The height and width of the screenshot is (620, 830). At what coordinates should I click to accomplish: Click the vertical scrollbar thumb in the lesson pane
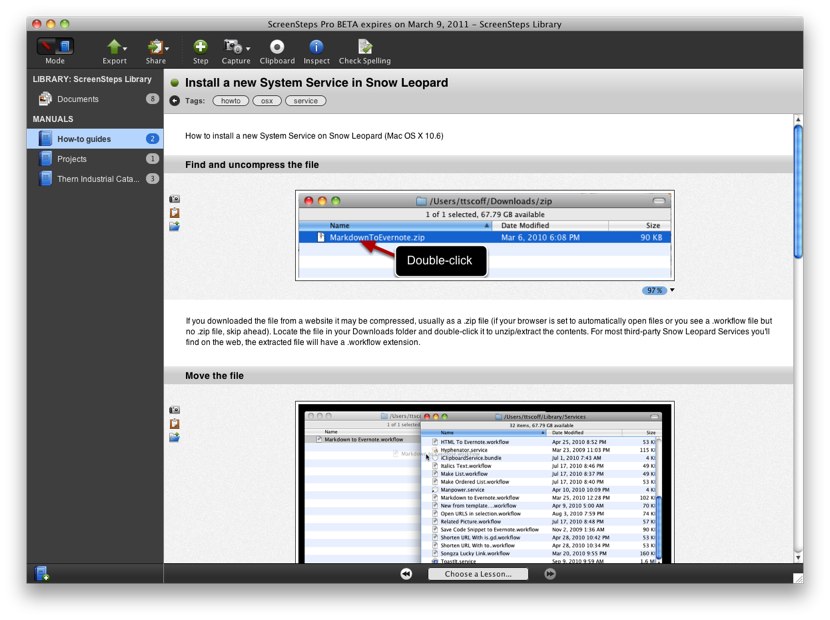(797, 190)
